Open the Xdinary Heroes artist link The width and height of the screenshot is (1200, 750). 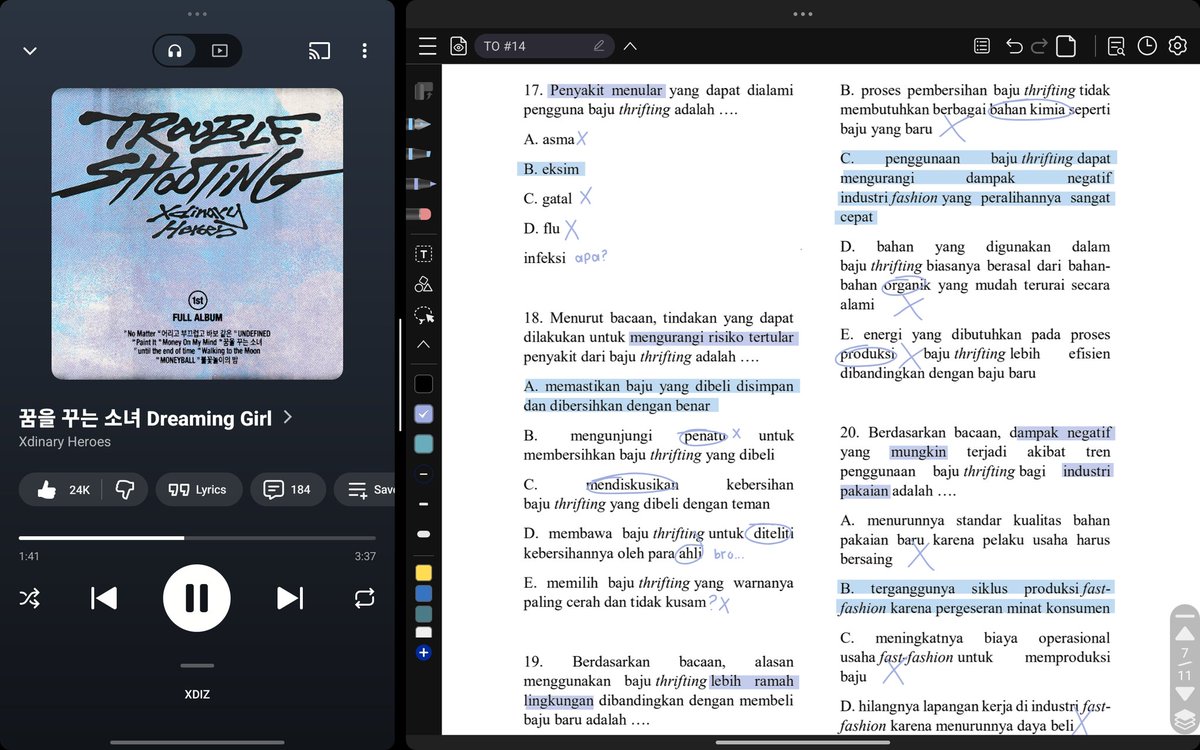pos(65,442)
